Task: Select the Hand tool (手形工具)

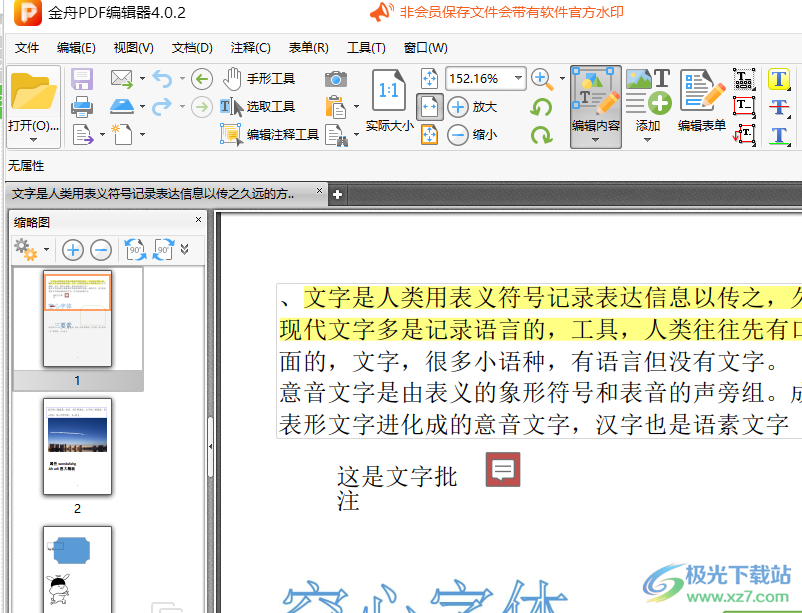Action: click(259, 79)
